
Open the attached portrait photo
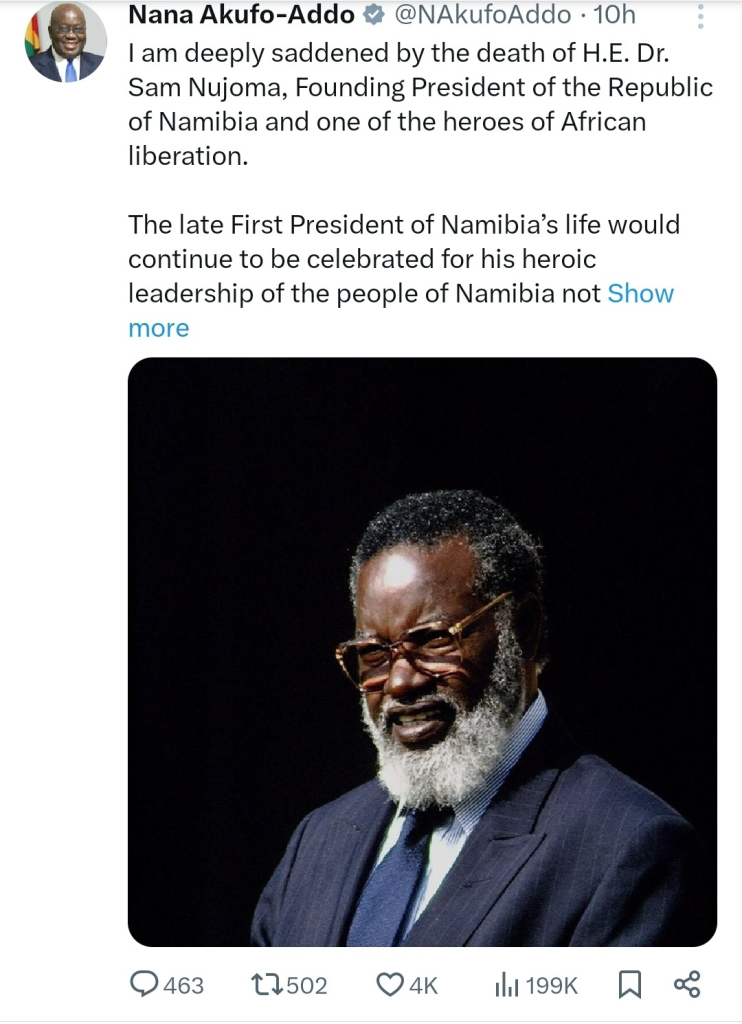pos(422,652)
